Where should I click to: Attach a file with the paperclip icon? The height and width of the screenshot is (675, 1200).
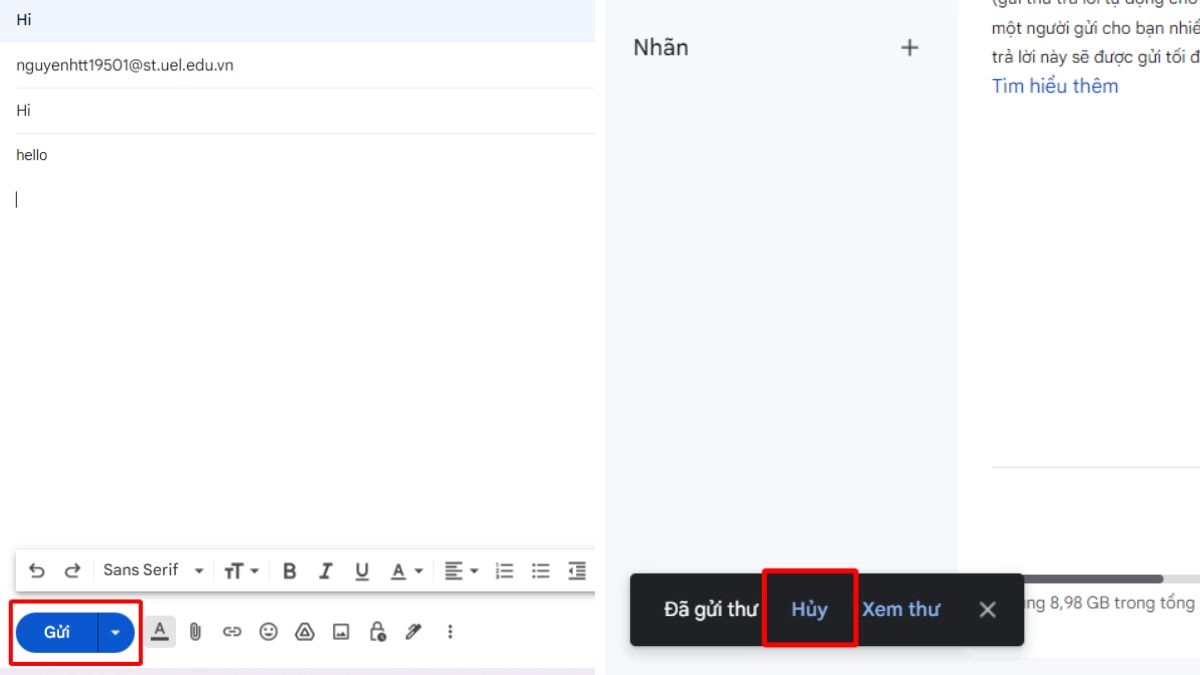(x=196, y=631)
